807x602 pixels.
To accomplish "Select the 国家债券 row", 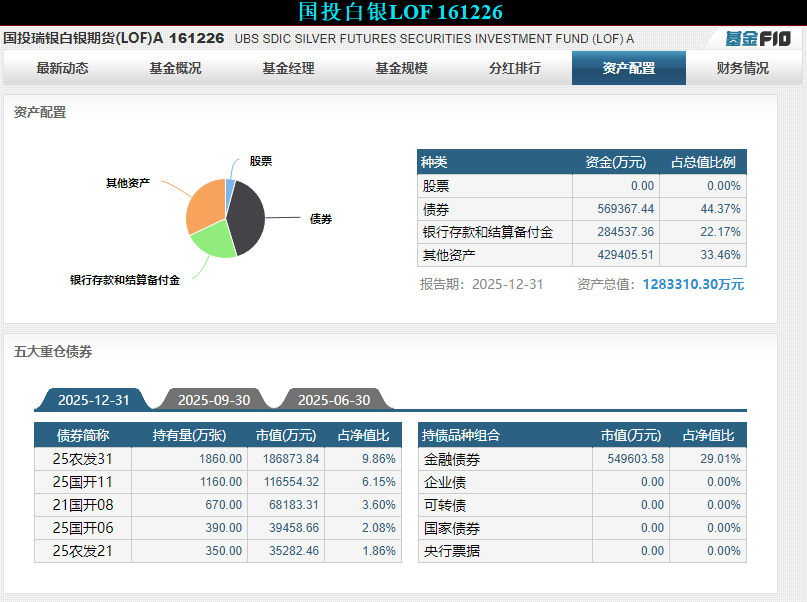I will 582,528.
